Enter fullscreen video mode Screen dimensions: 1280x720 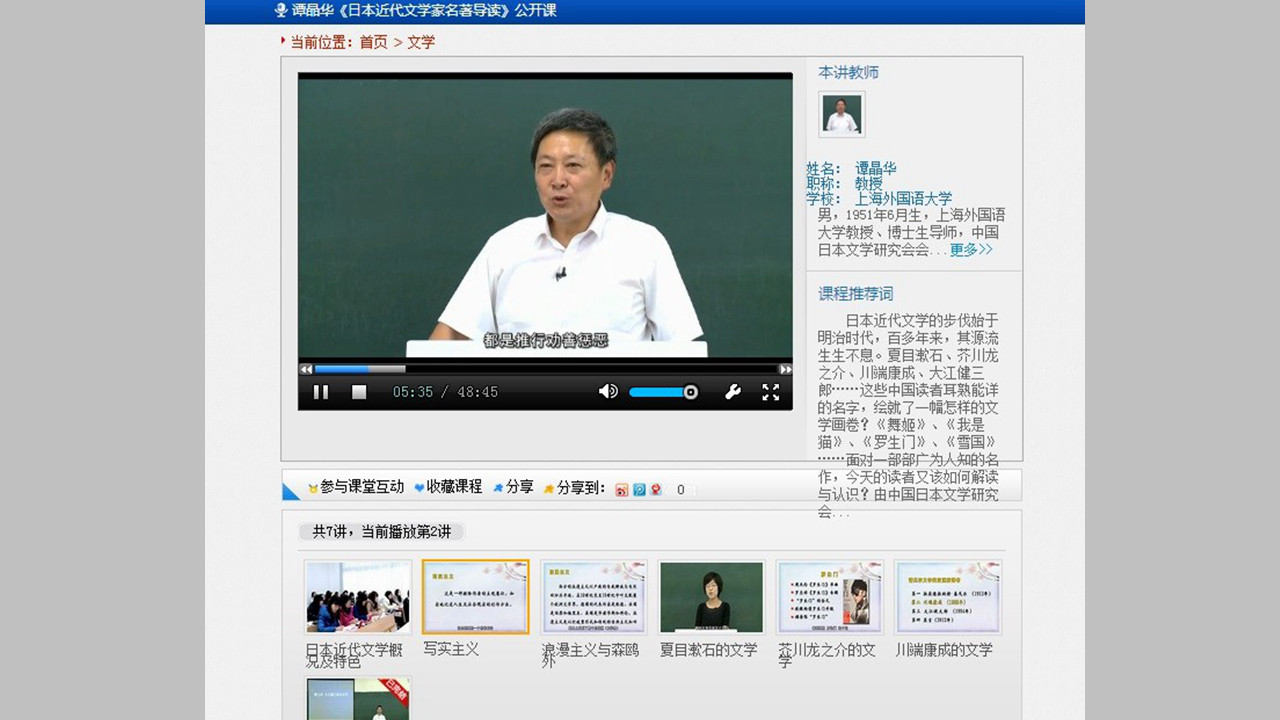[770, 392]
